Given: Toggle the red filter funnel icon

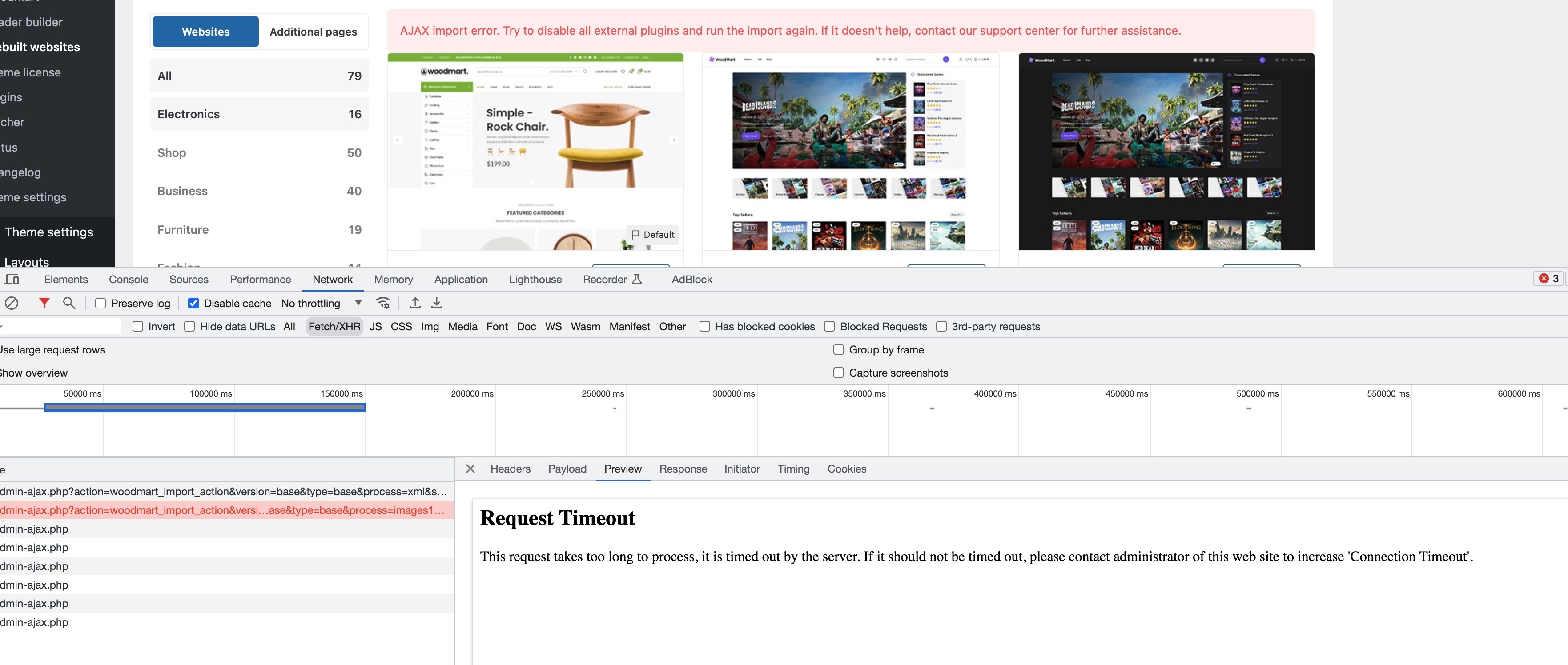Looking at the screenshot, I should pos(44,303).
